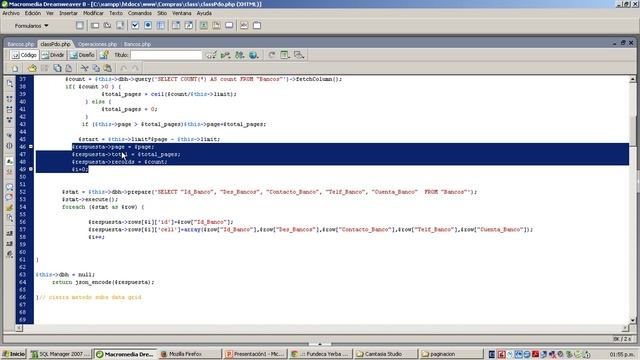Click the Paste icon in standard toolbar

(107, 68)
